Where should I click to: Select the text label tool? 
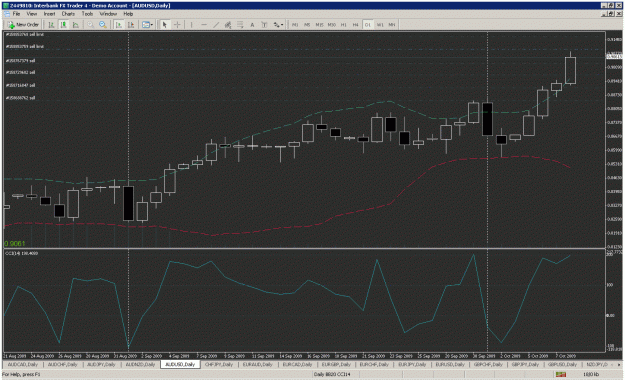[x=264, y=25]
